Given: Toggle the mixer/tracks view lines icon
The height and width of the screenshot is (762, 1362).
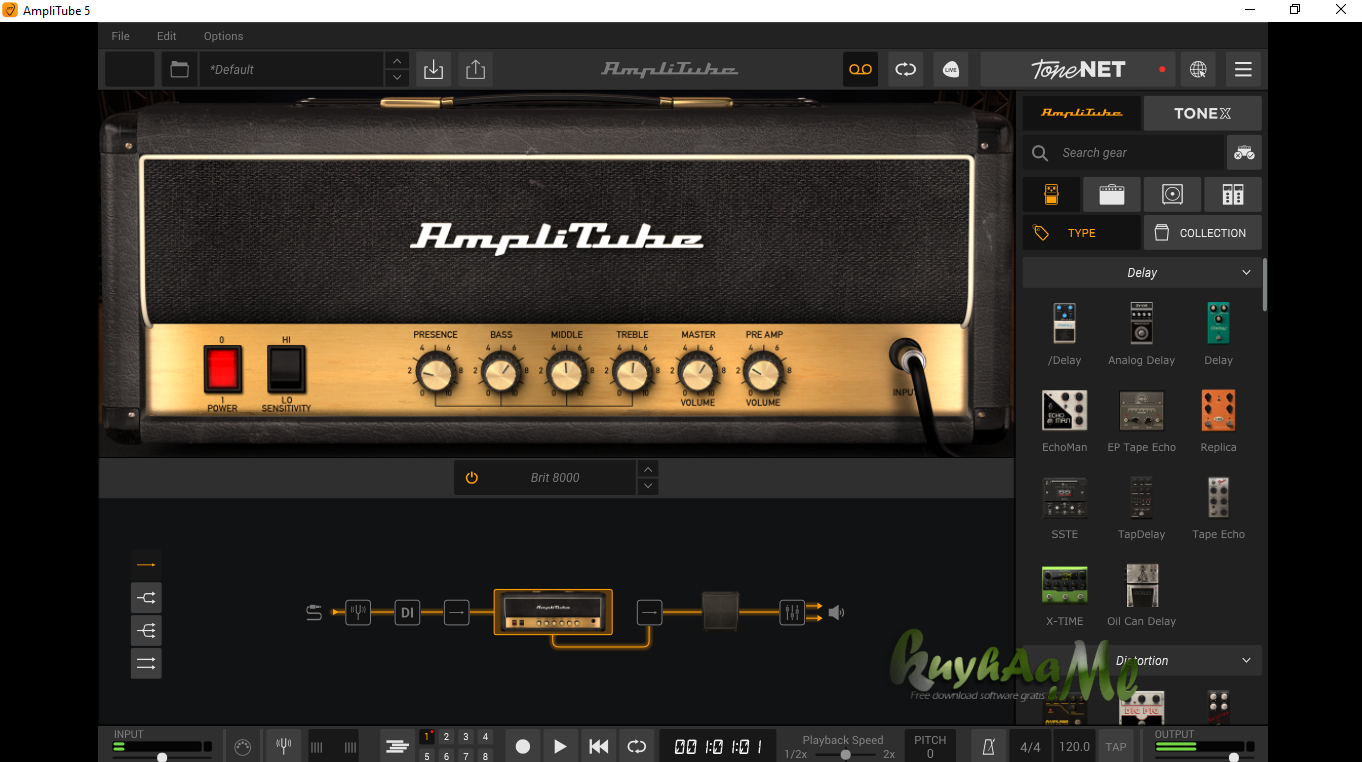Looking at the screenshot, I should (397, 746).
